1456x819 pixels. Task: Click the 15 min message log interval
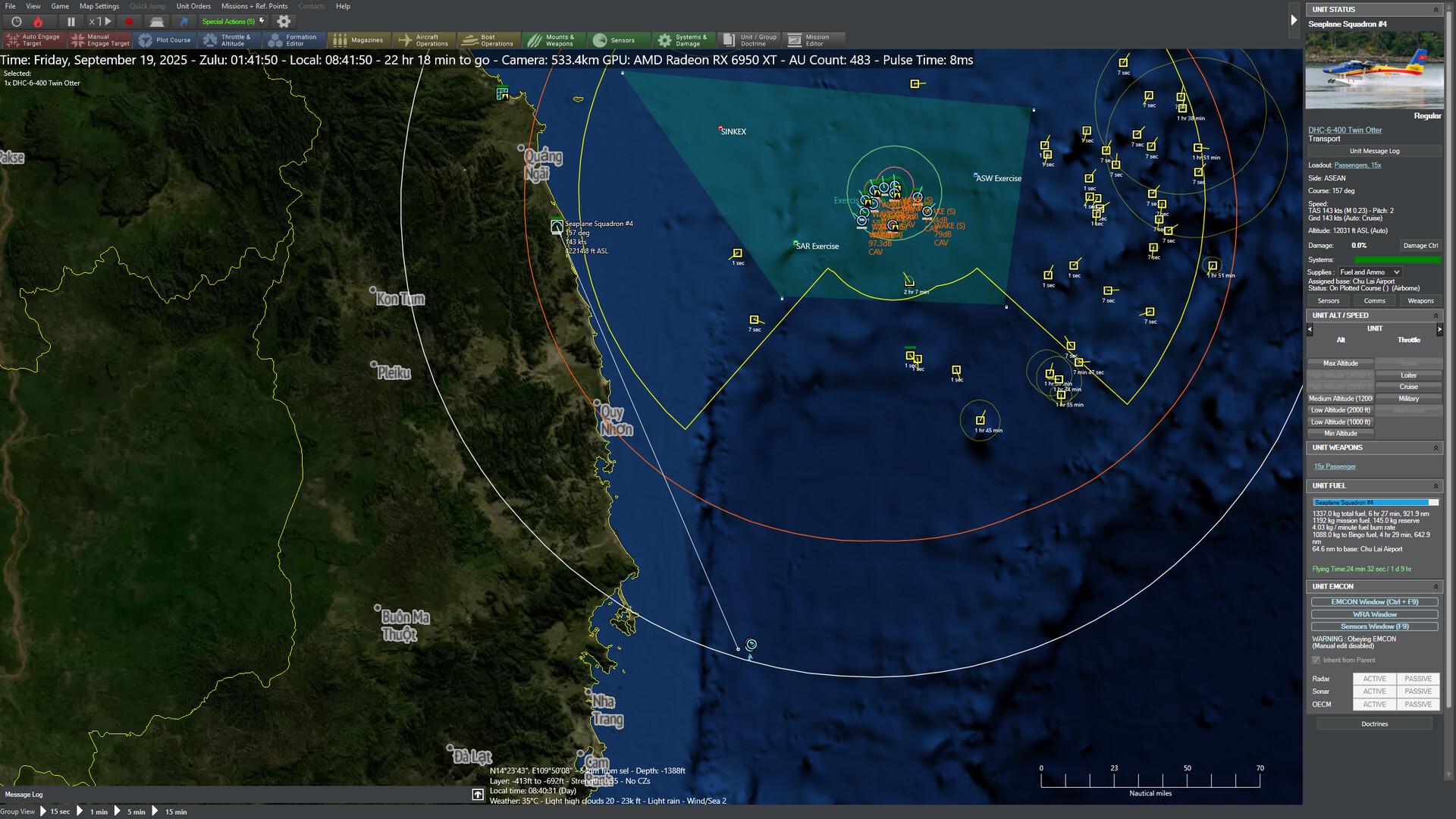pos(175,811)
